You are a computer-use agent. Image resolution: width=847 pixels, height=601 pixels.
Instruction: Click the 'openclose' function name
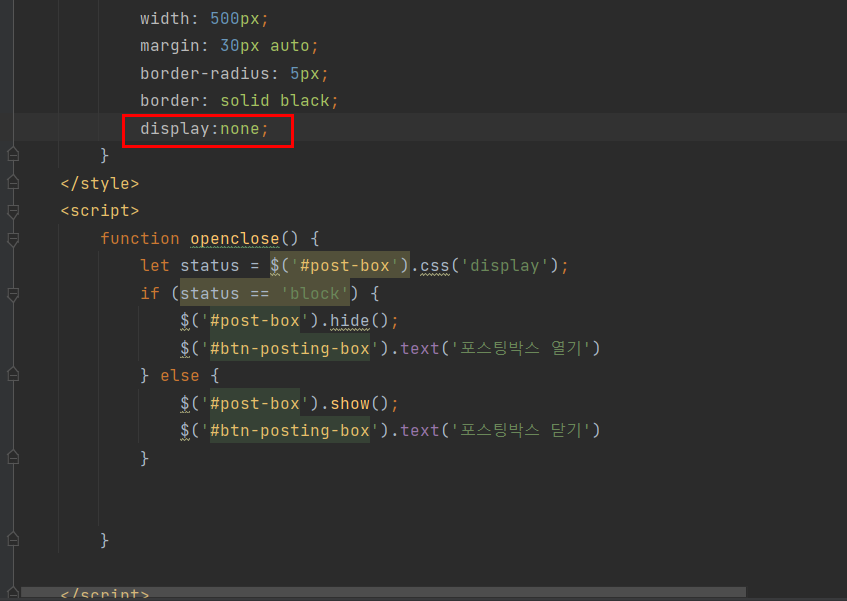point(234,239)
